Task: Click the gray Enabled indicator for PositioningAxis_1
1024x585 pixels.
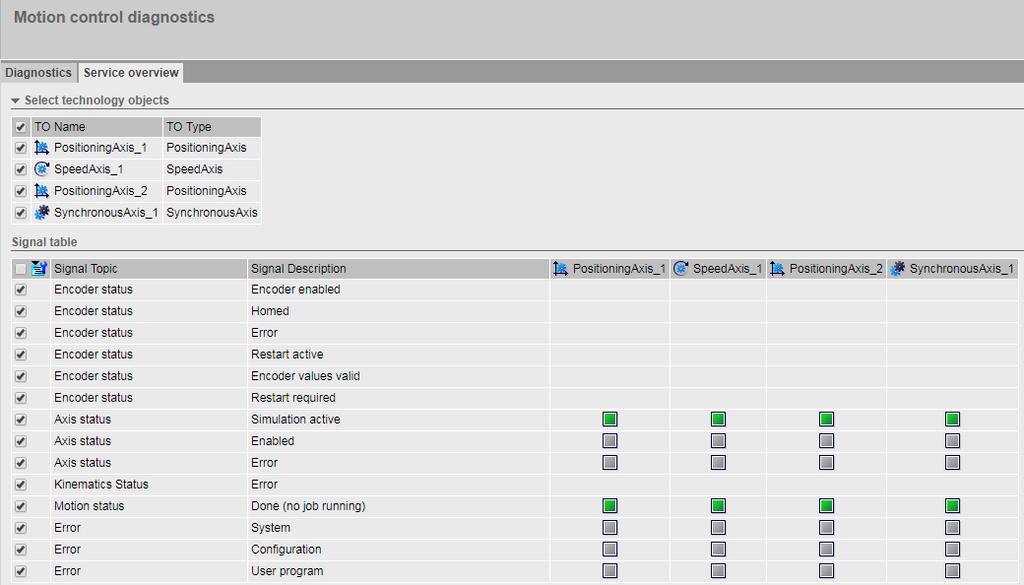Action: 610,441
